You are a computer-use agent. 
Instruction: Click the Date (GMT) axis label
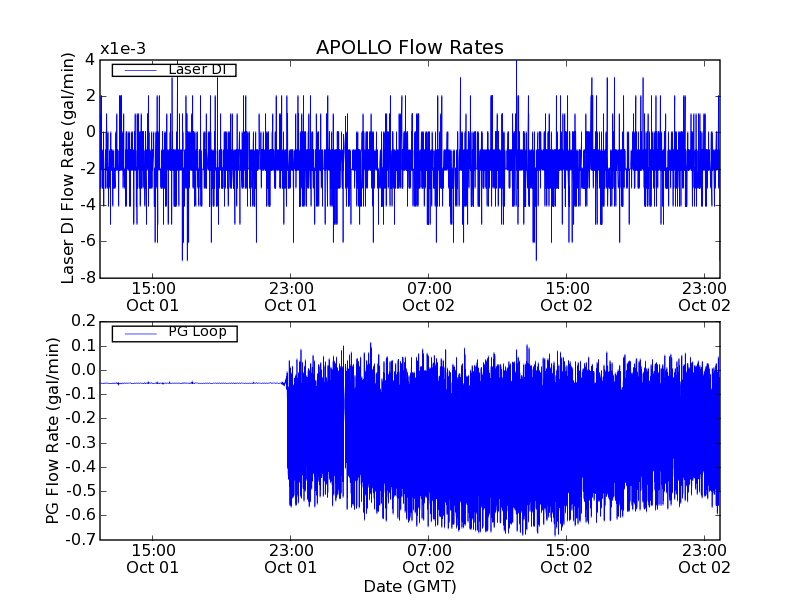click(x=410, y=586)
